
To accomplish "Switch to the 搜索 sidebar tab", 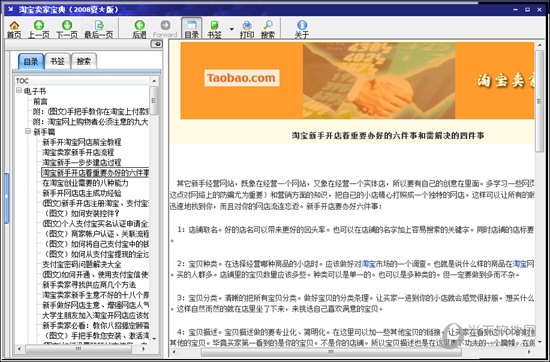I will pyautogui.click(x=84, y=61).
